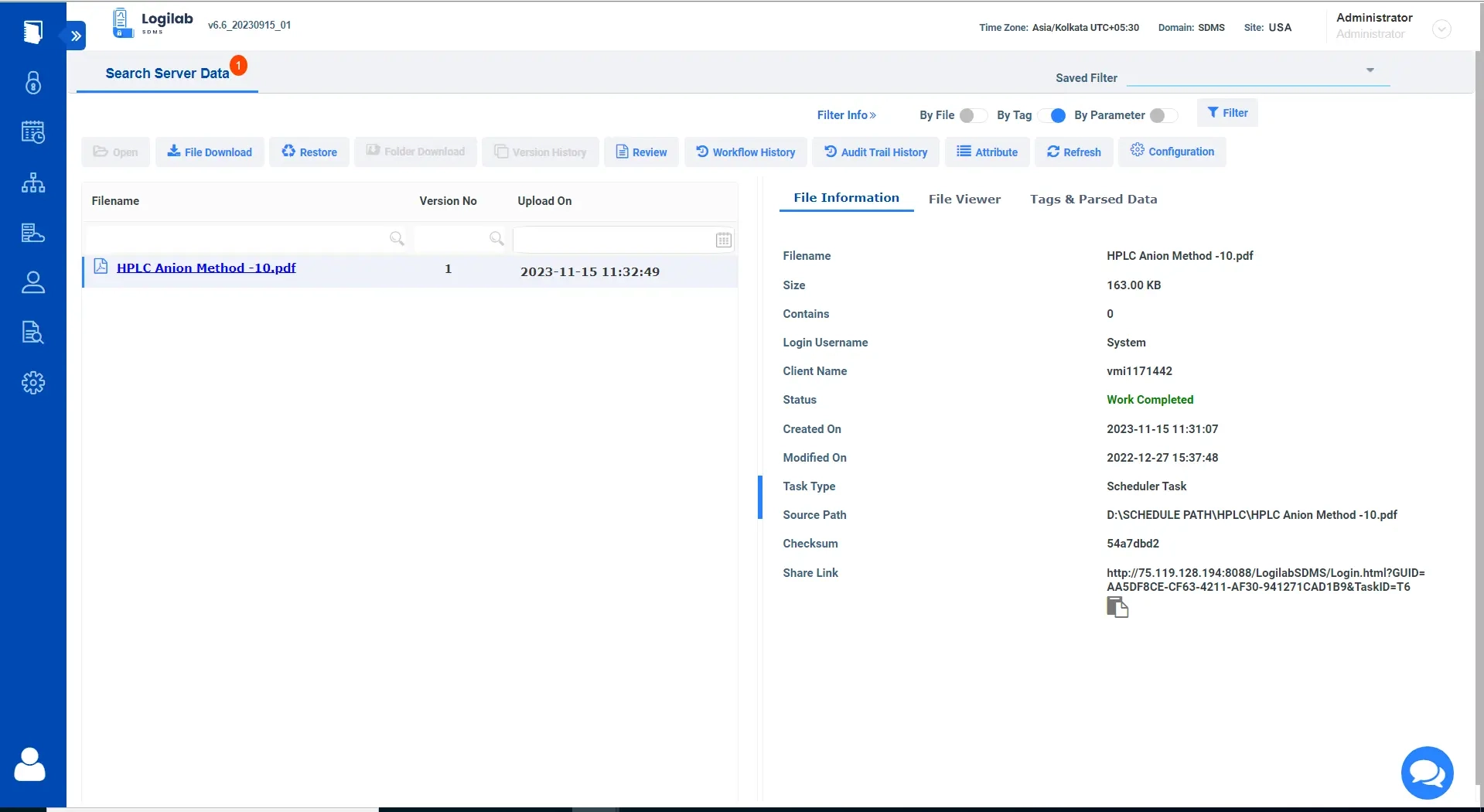Click the Folder Download button
The image size is (1484, 812).
coord(415,152)
